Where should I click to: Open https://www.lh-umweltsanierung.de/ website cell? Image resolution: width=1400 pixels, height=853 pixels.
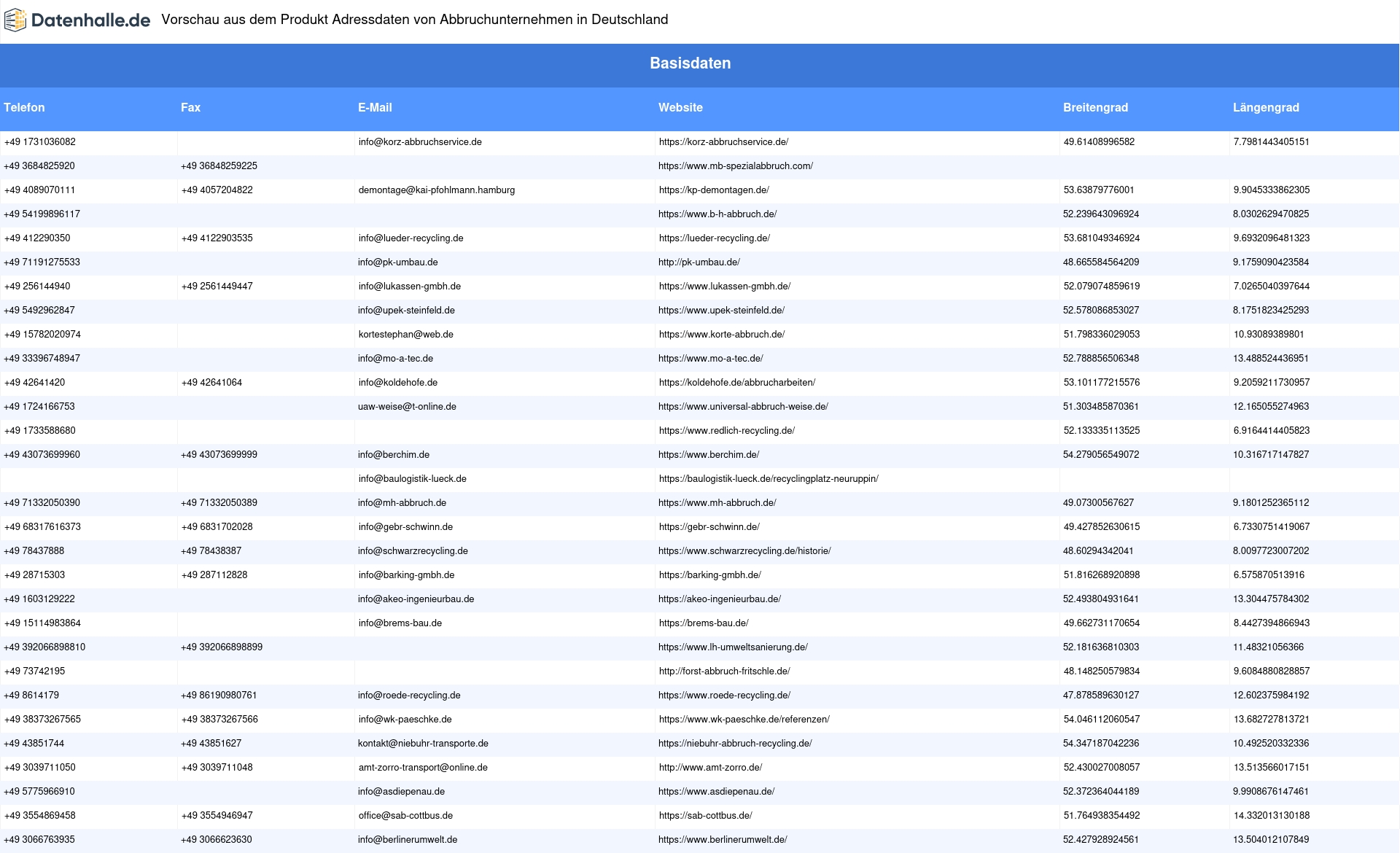coord(733,647)
